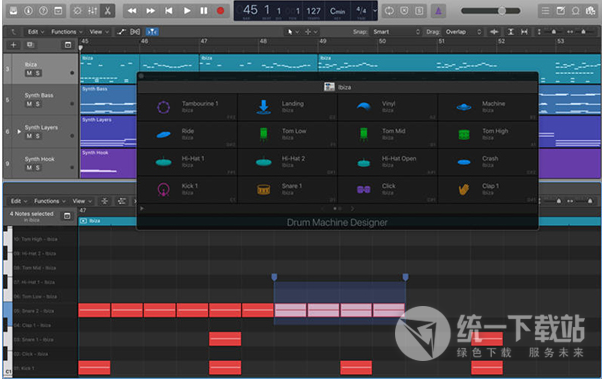Open Snap Smart dropdown
The width and height of the screenshot is (603, 379).
coord(396,32)
